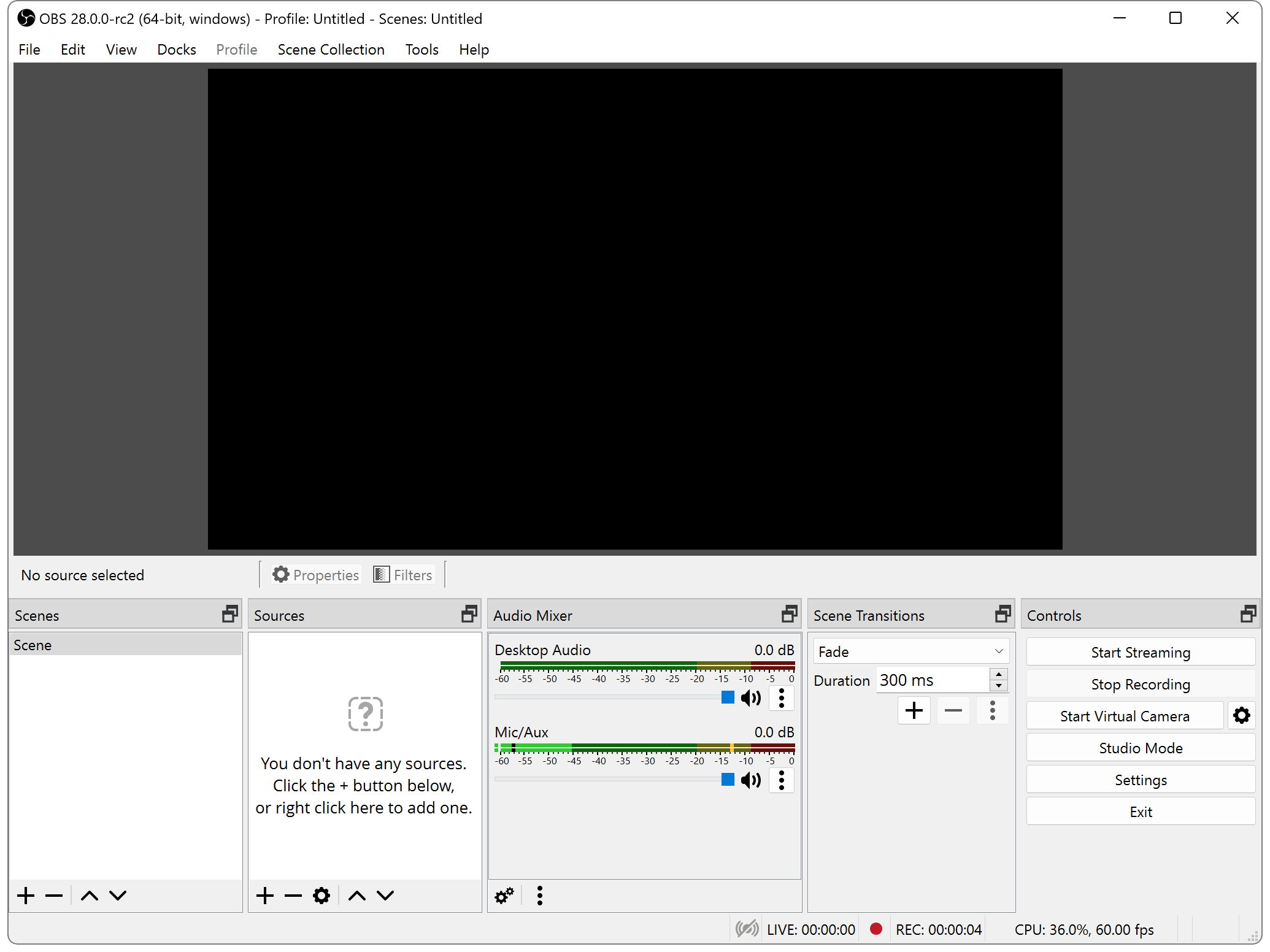Open Audio Mixer advanced settings gear
This screenshot has width=1270, height=952.
[x=504, y=895]
